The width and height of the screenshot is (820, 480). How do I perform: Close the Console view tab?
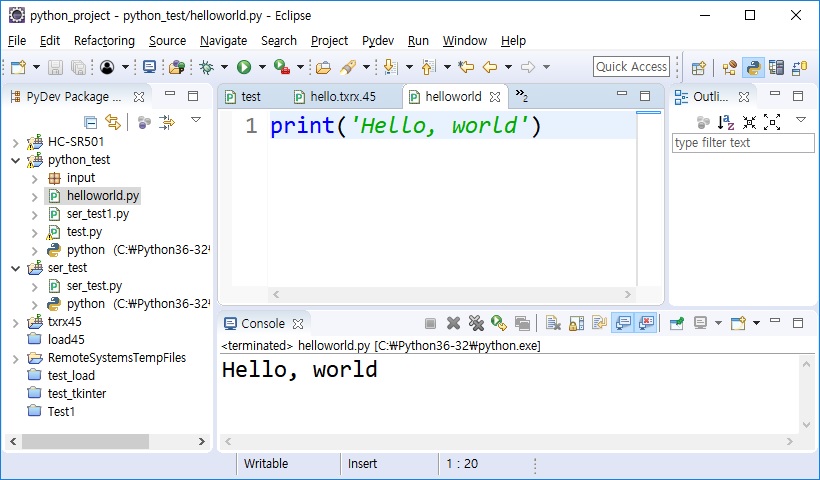pyautogui.click(x=298, y=324)
